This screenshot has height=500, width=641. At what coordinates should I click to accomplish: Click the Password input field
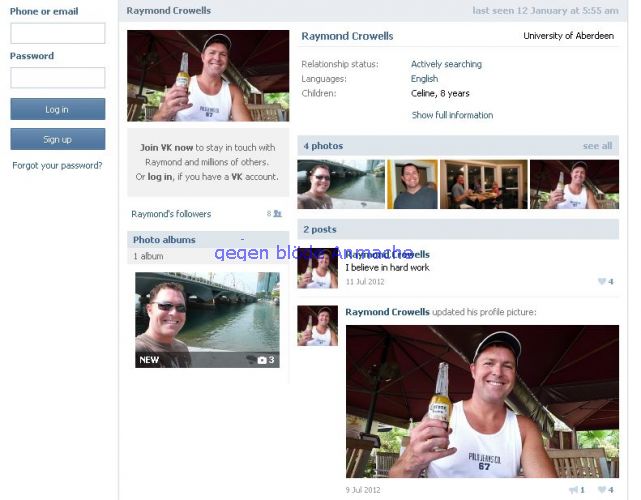(57, 77)
